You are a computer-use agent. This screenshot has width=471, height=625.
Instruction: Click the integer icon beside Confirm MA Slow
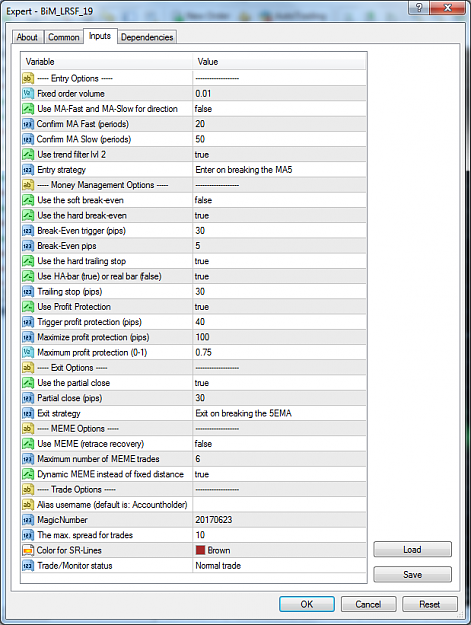(28, 139)
